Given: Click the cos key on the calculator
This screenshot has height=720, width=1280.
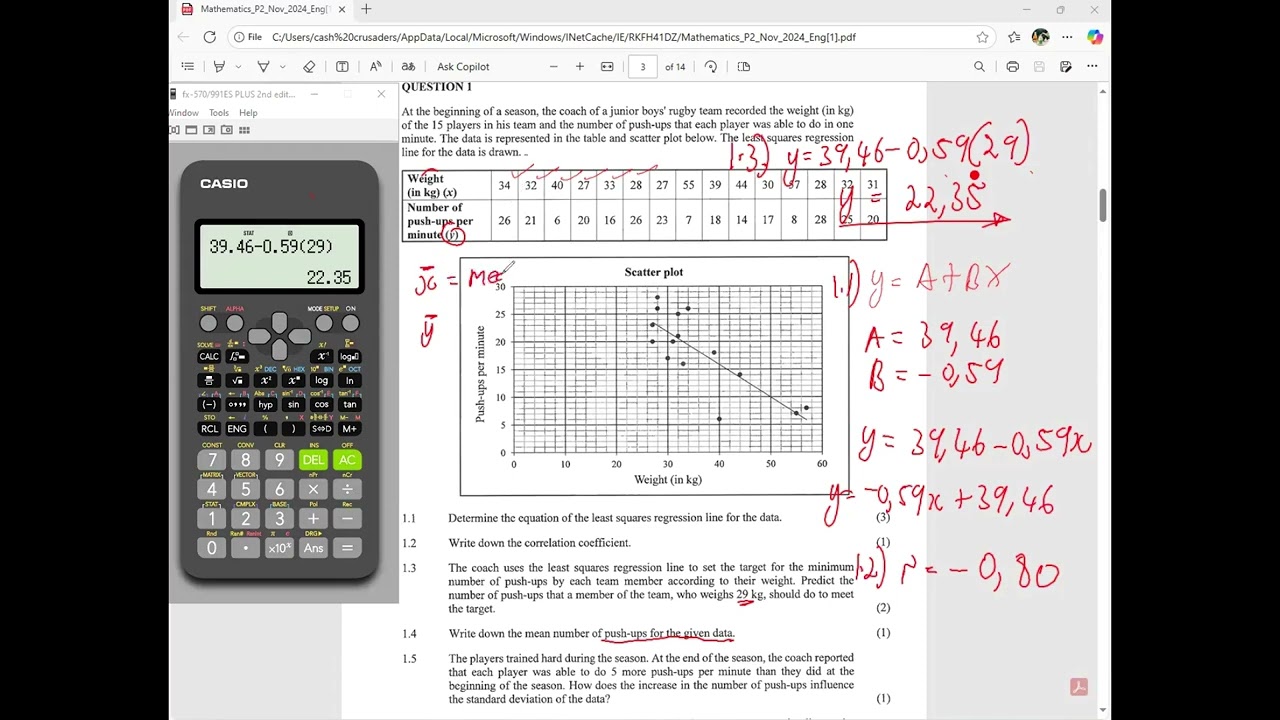Looking at the screenshot, I should pos(321,405).
